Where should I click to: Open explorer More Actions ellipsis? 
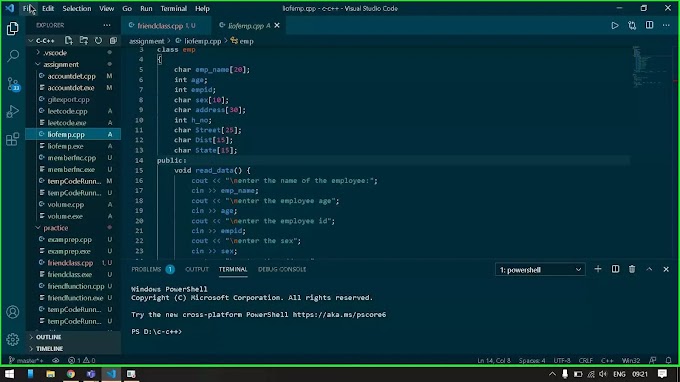click(107, 25)
